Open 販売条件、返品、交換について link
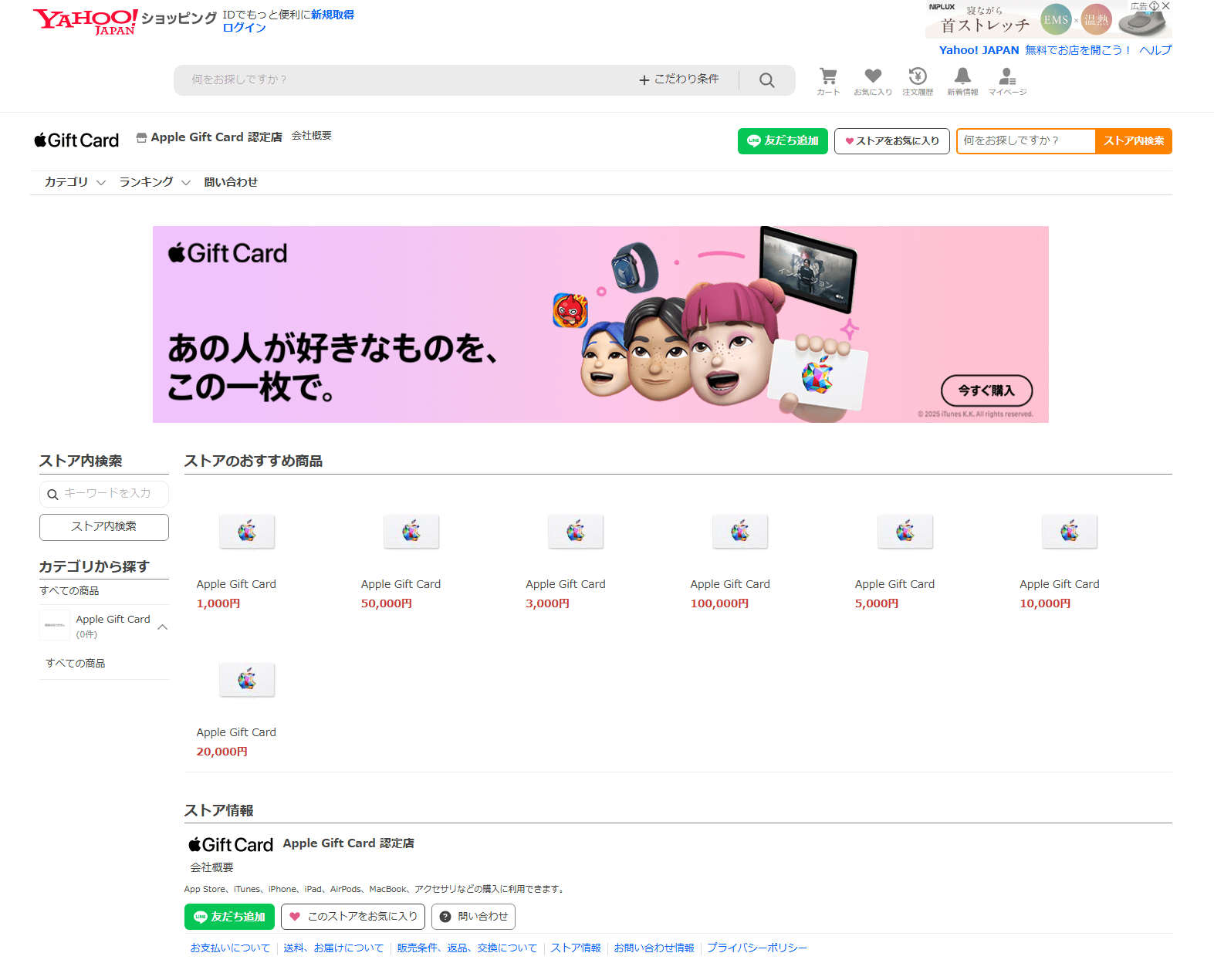The height and width of the screenshot is (980, 1214). click(467, 948)
